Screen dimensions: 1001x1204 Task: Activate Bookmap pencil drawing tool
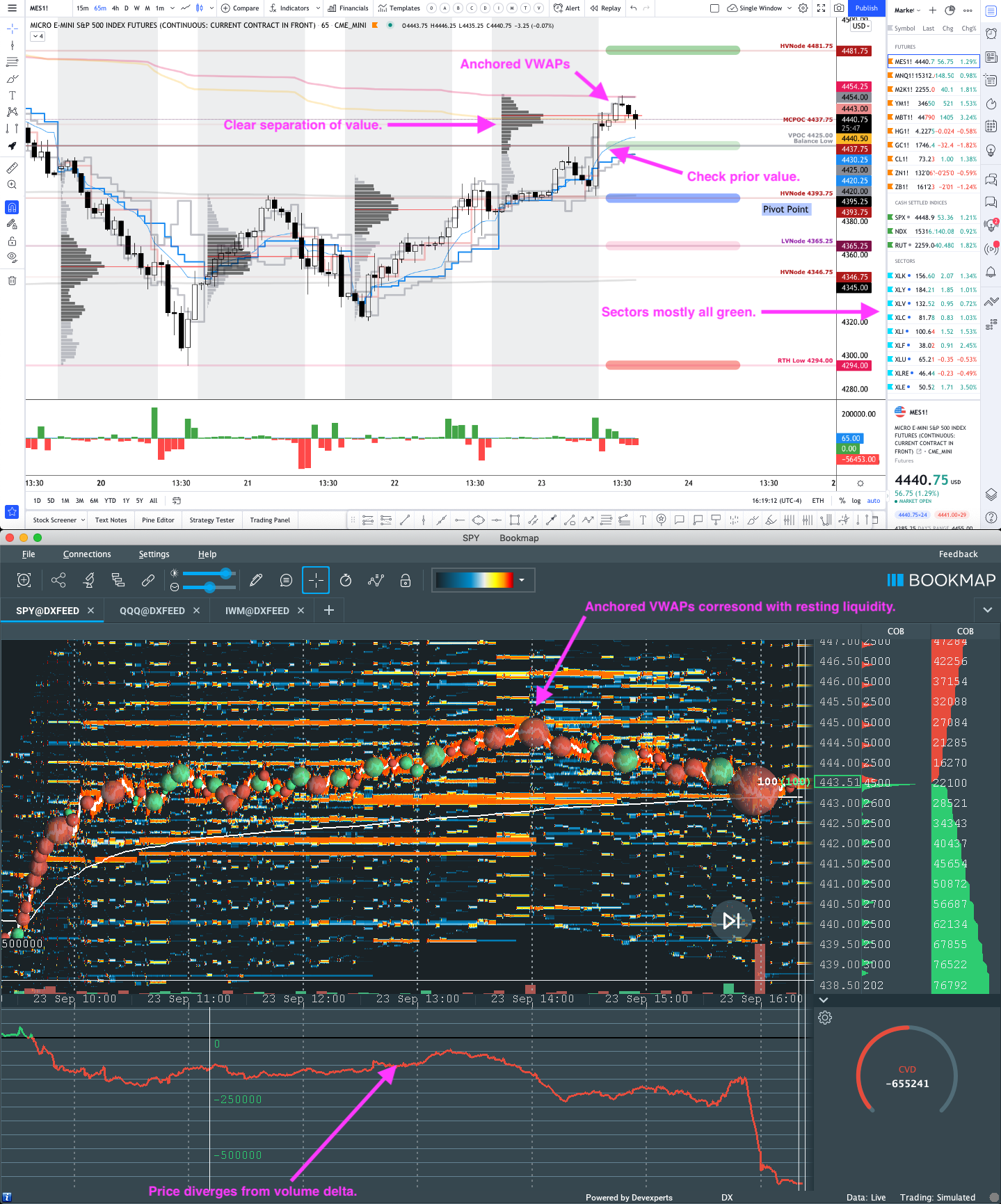[x=256, y=580]
